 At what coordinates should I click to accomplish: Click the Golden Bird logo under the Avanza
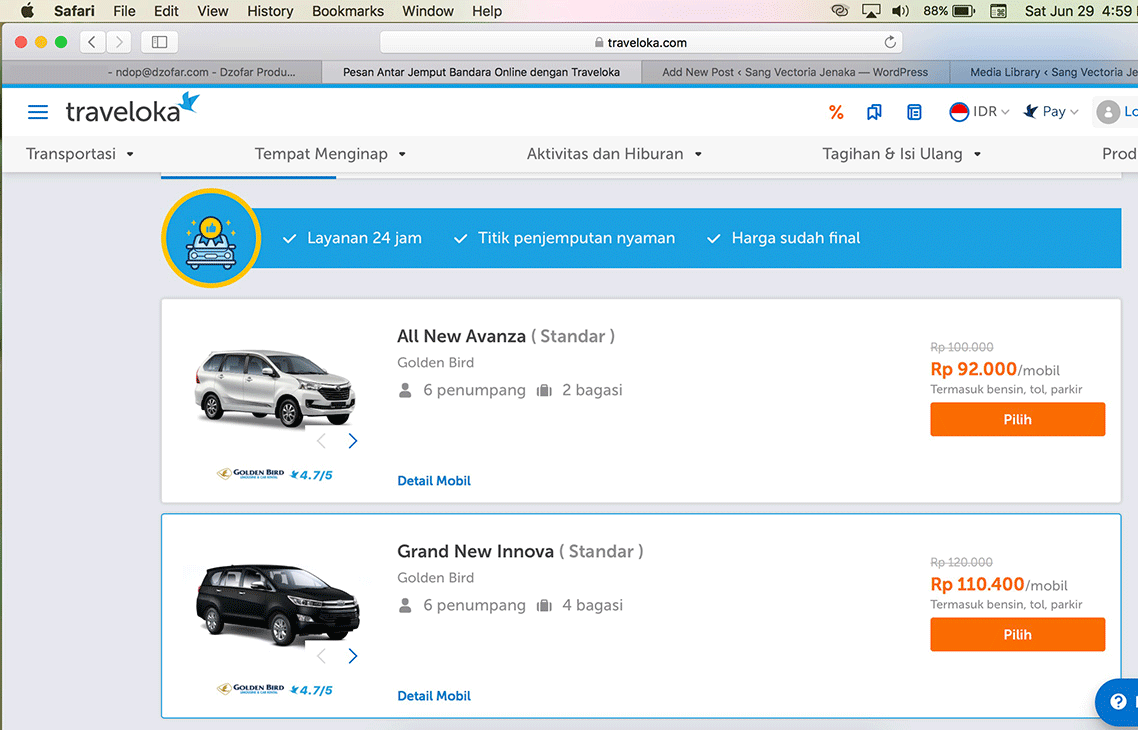pyautogui.click(x=250, y=474)
